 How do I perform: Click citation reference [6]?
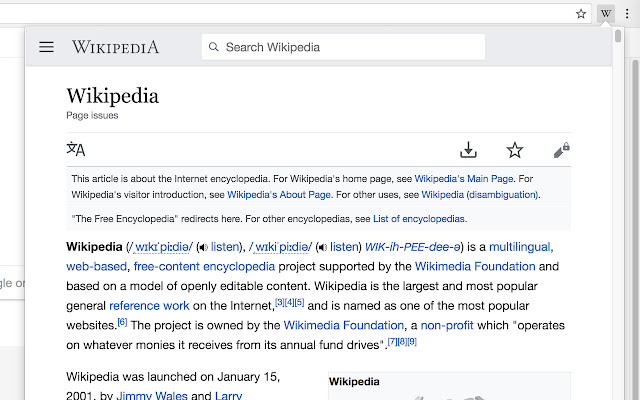coord(122,322)
